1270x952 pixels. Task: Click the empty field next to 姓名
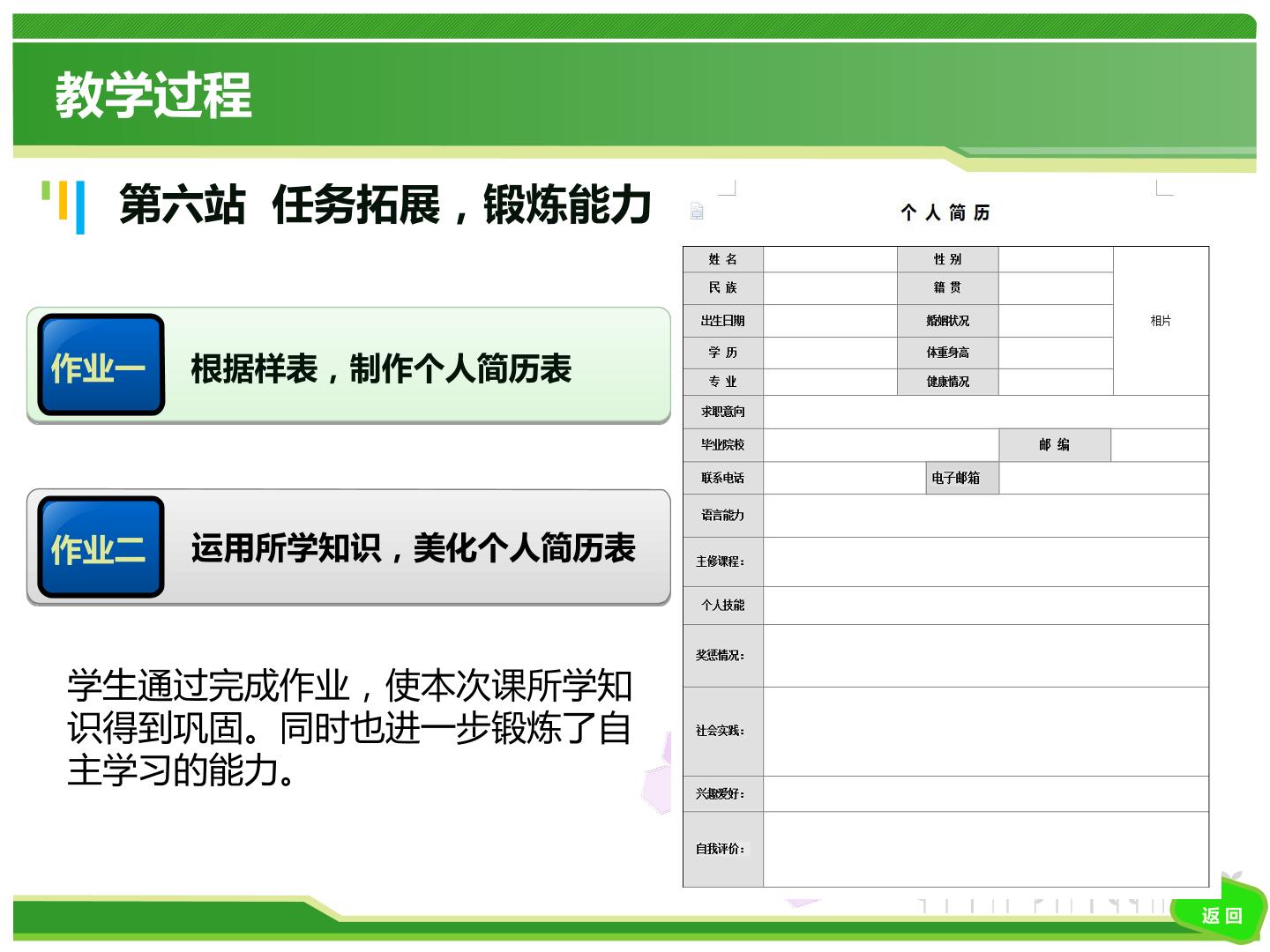click(830, 259)
